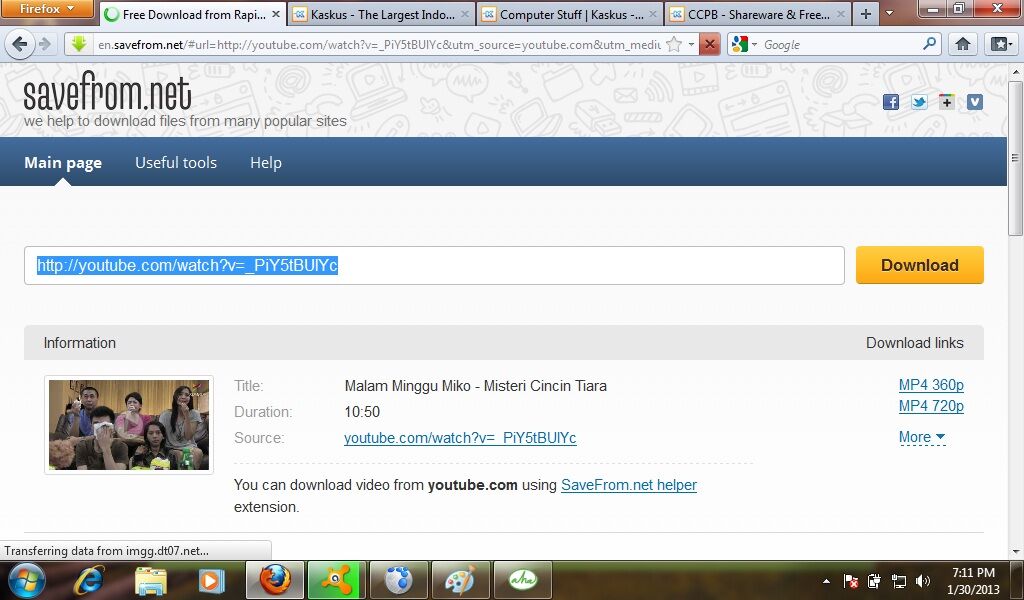This screenshot has height=600, width=1024.
Task: Launch Internet Explorer from the taskbar
Action: pyautogui.click(x=89, y=580)
